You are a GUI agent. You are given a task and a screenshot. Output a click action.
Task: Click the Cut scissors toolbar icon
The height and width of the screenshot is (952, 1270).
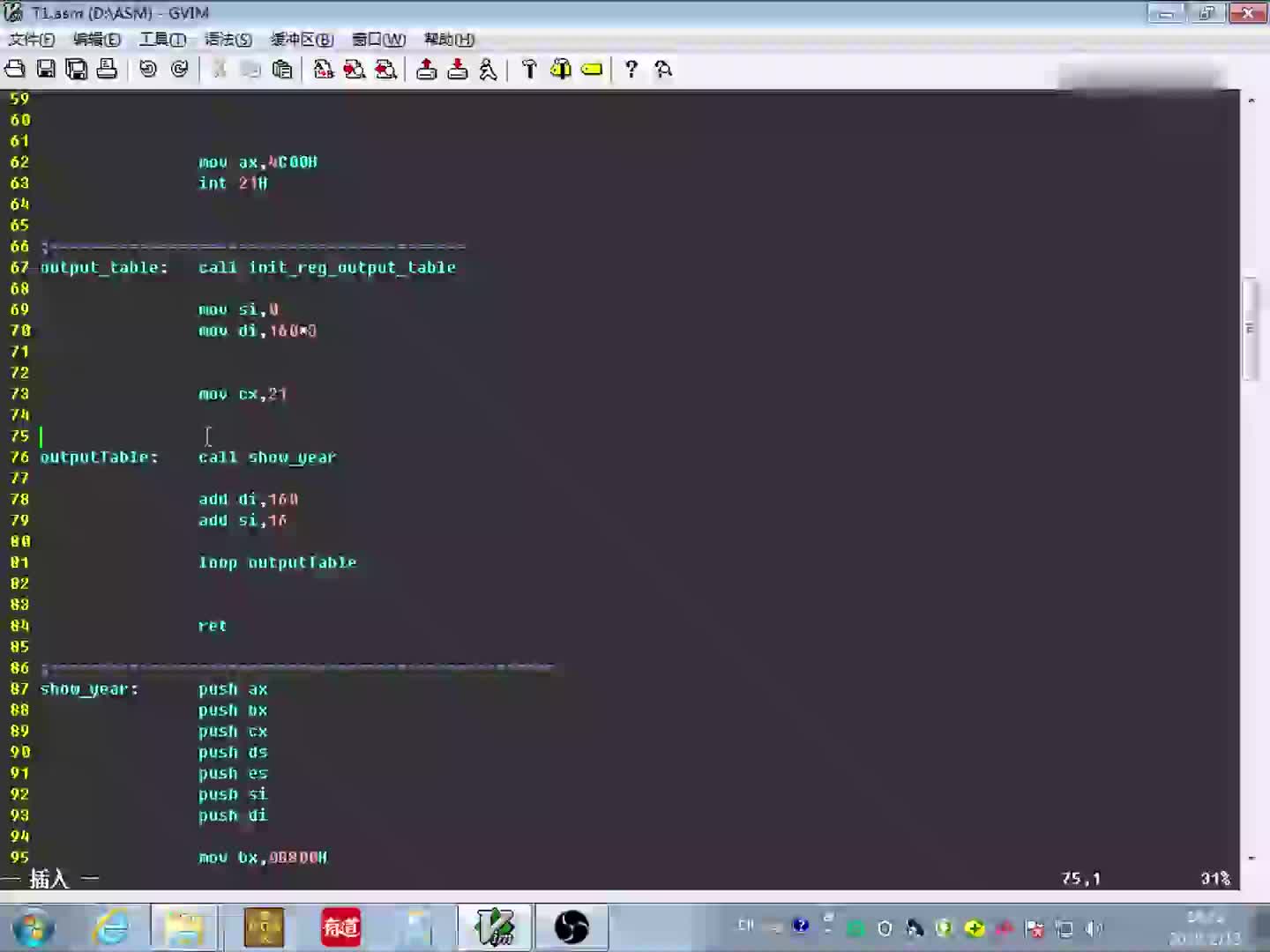point(220,69)
